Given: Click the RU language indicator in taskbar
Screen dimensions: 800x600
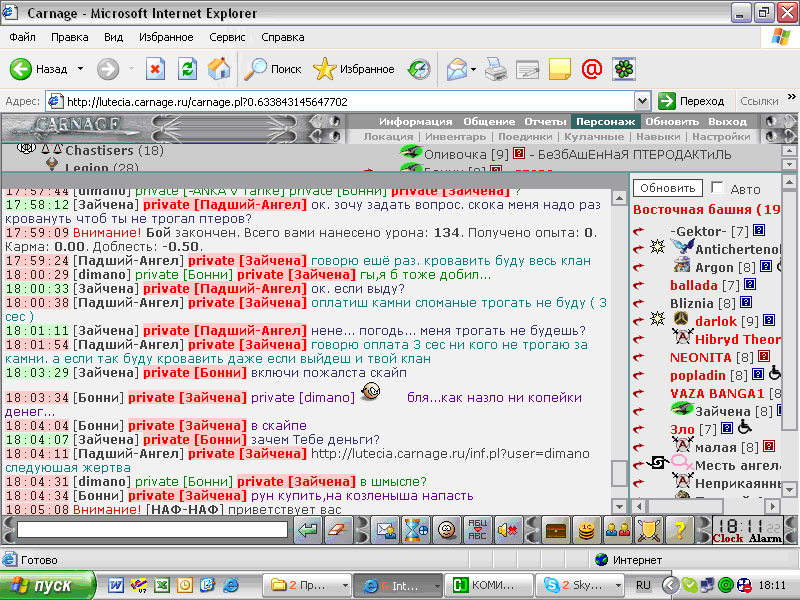Looking at the screenshot, I should pyautogui.click(x=643, y=585).
